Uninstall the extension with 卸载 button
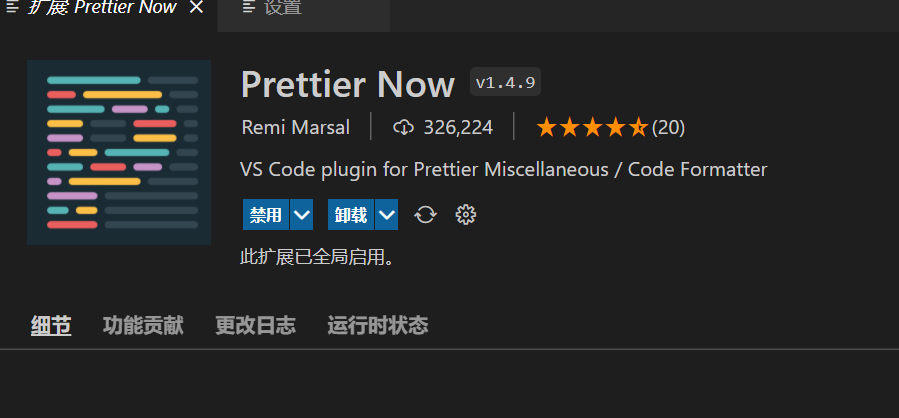Image resolution: width=899 pixels, height=418 pixels. tap(351, 214)
